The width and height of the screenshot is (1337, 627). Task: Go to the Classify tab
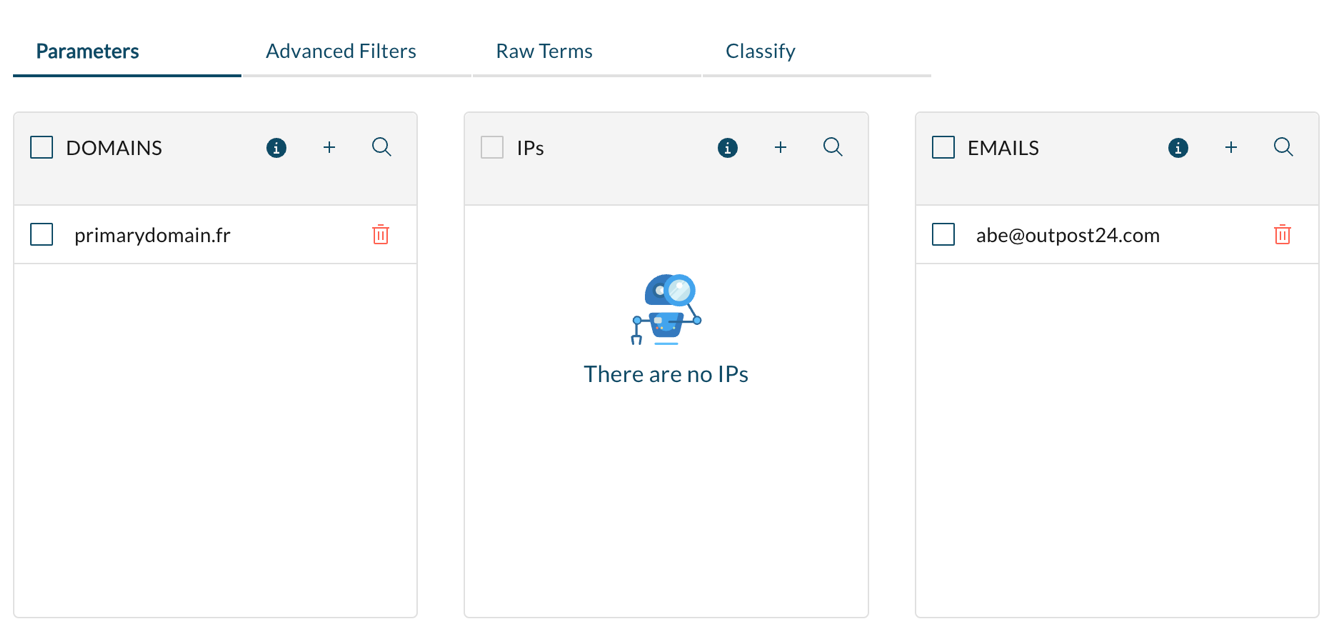[x=760, y=51]
